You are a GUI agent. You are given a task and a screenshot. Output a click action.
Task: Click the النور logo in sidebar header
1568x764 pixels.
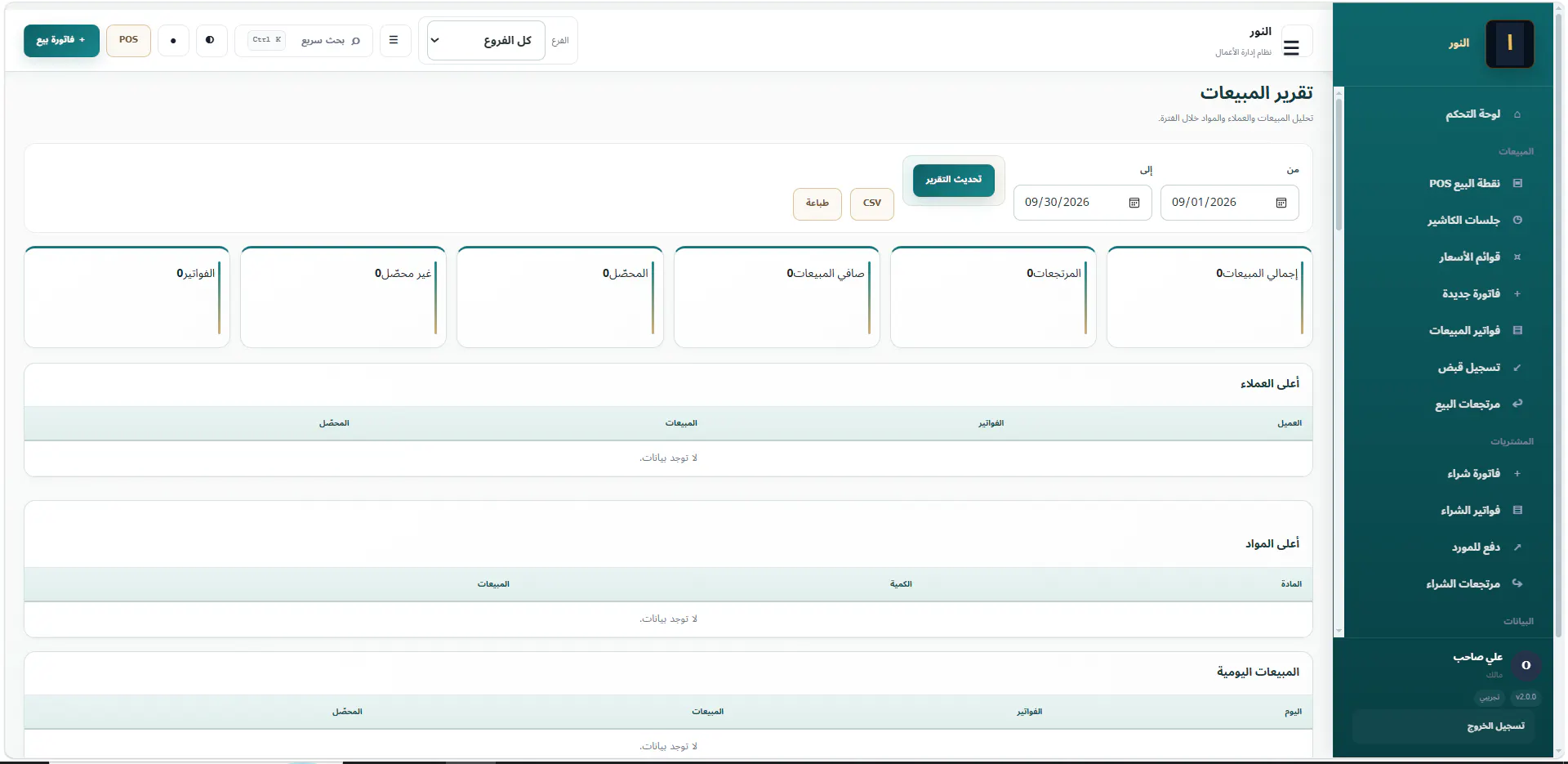[x=1510, y=43]
